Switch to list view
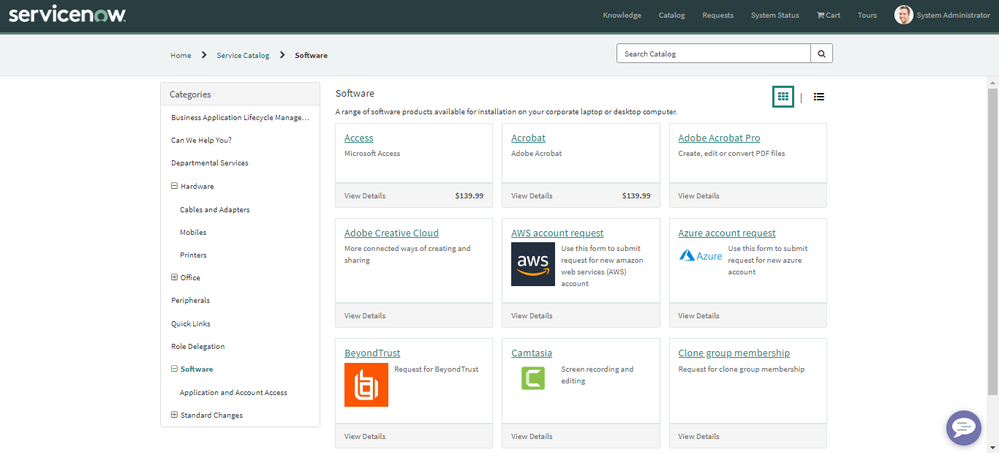The width and height of the screenshot is (999, 453). (819, 97)
